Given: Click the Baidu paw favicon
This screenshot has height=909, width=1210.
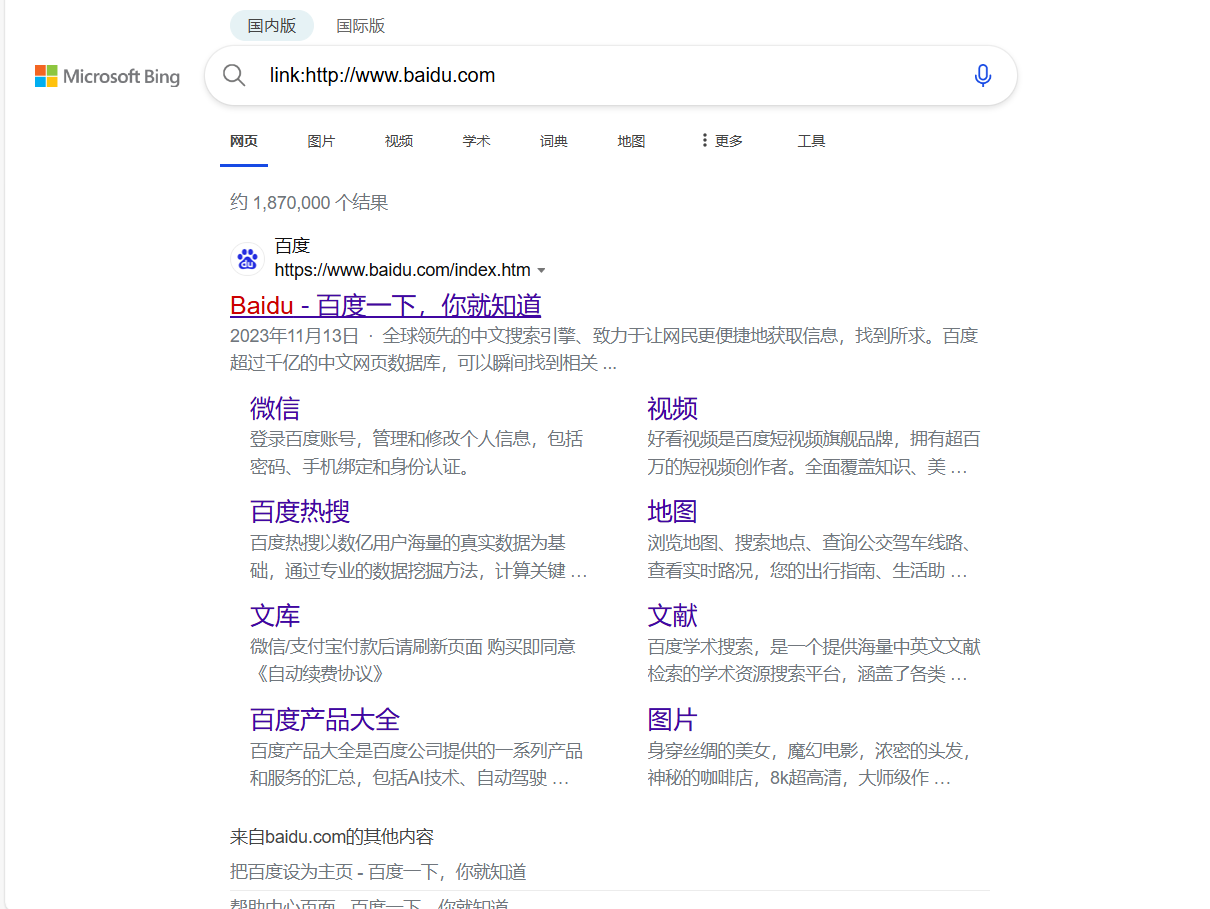Looking at the screenshot, I should point(247,259).
